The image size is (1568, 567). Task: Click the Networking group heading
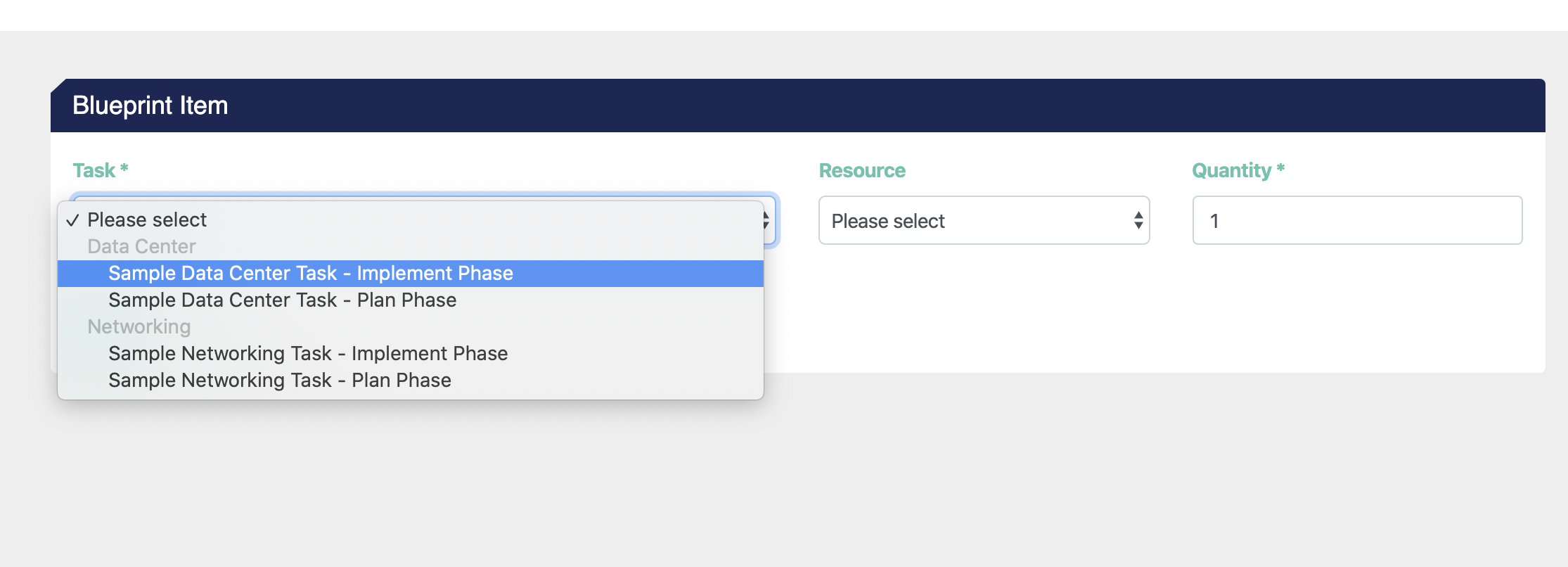(139, 327)
